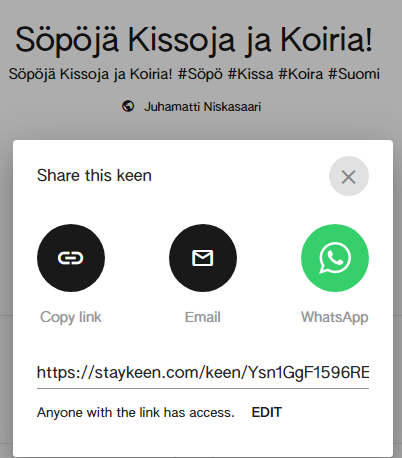Click the Copy link chain icon
Image resolution: width=402 pixels, height=458 pixels.
coord(71,258)
